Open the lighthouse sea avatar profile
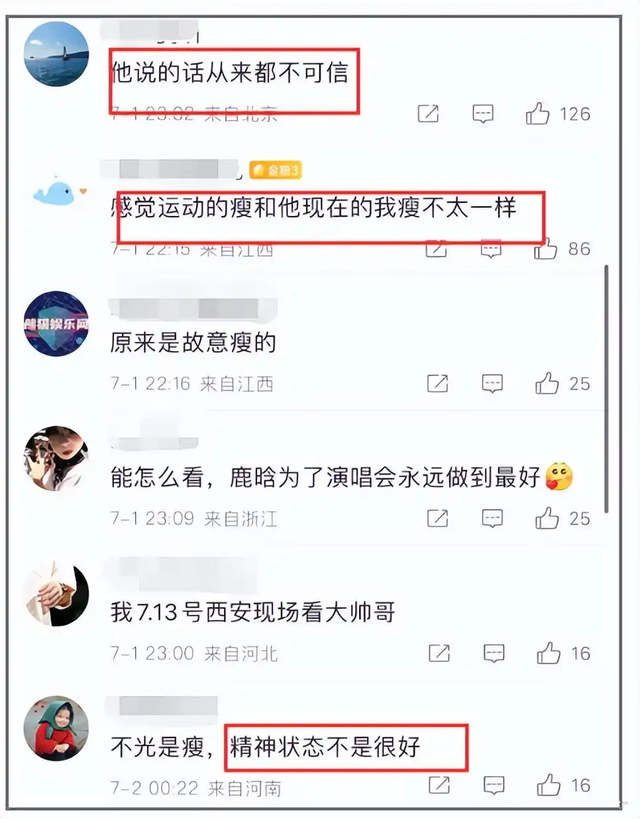The height and width of the screenshot is (819, 640). click(56, 53)
